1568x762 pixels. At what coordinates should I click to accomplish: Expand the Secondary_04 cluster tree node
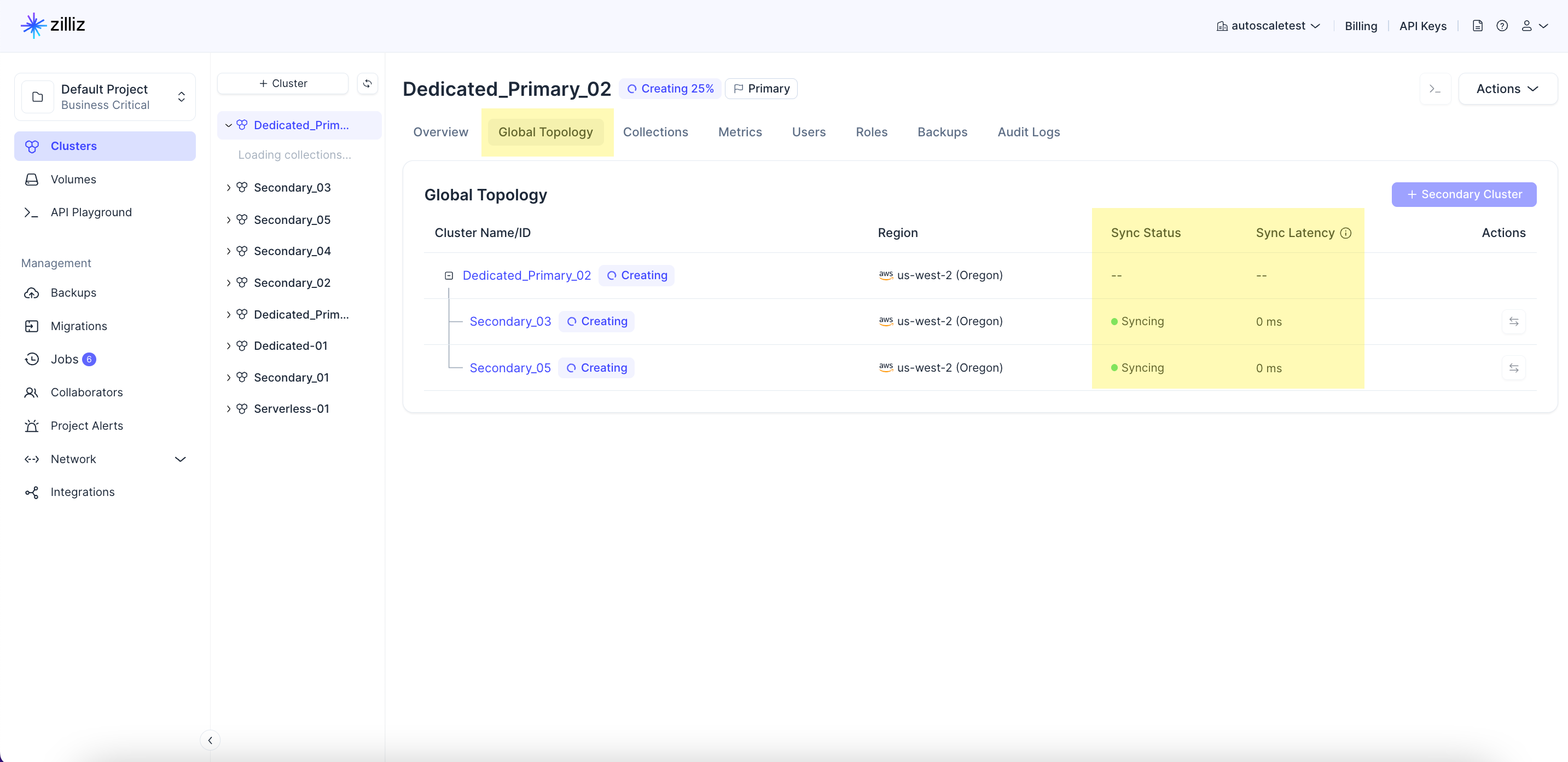coord(228,251)
